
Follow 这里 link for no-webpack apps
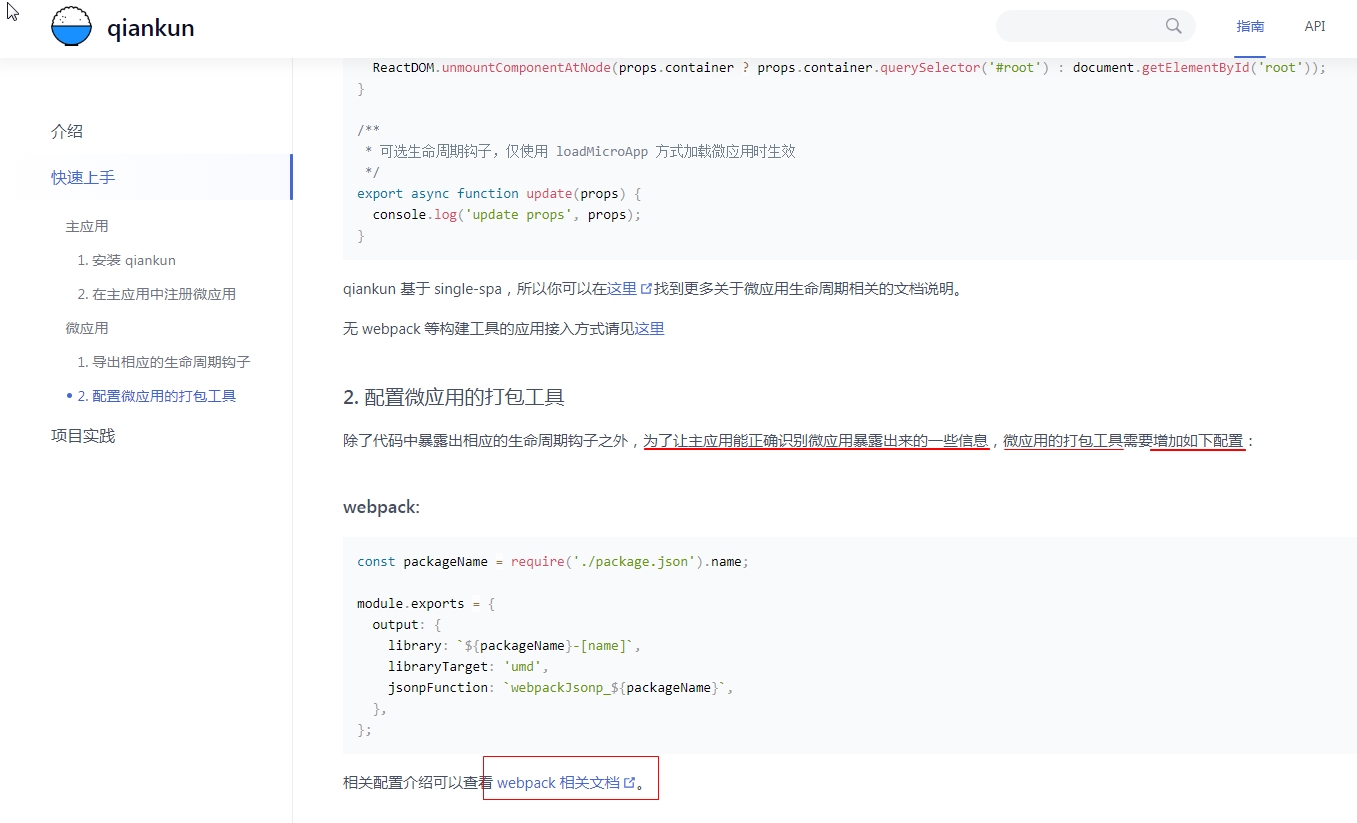pos(650,328)
